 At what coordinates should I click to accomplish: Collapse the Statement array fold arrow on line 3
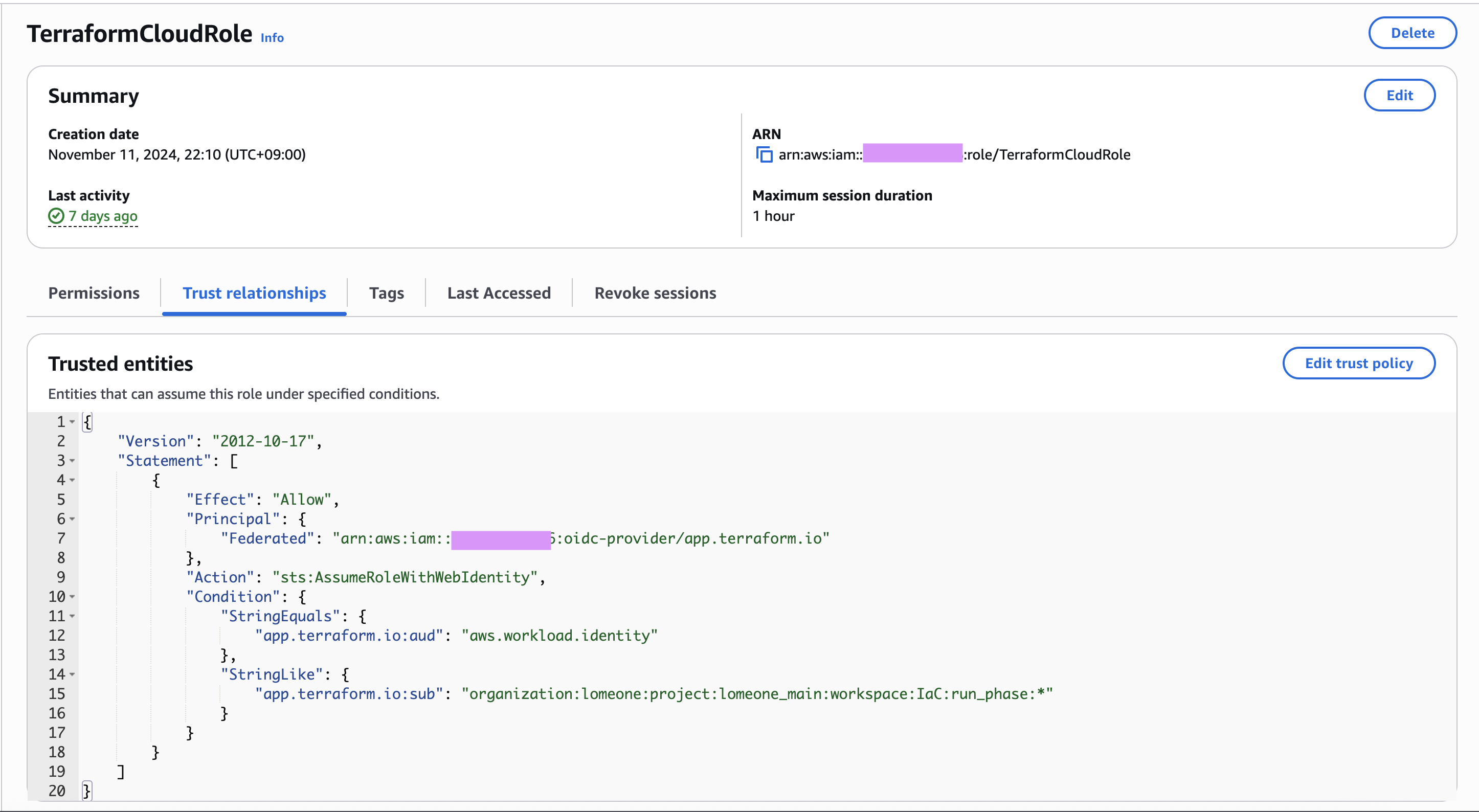click(x=72, y=461)
